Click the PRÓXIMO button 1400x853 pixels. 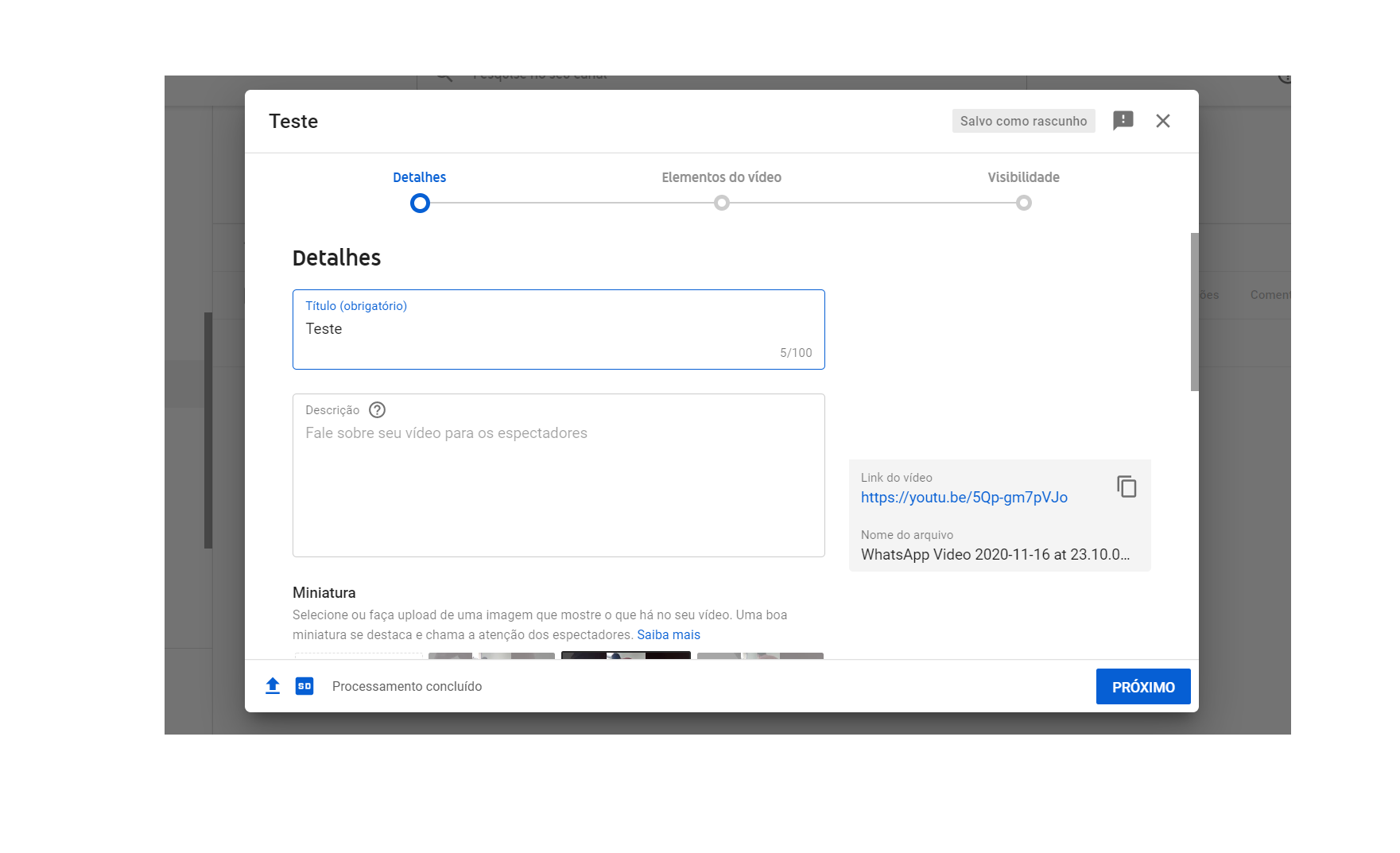coord(1143,687)
